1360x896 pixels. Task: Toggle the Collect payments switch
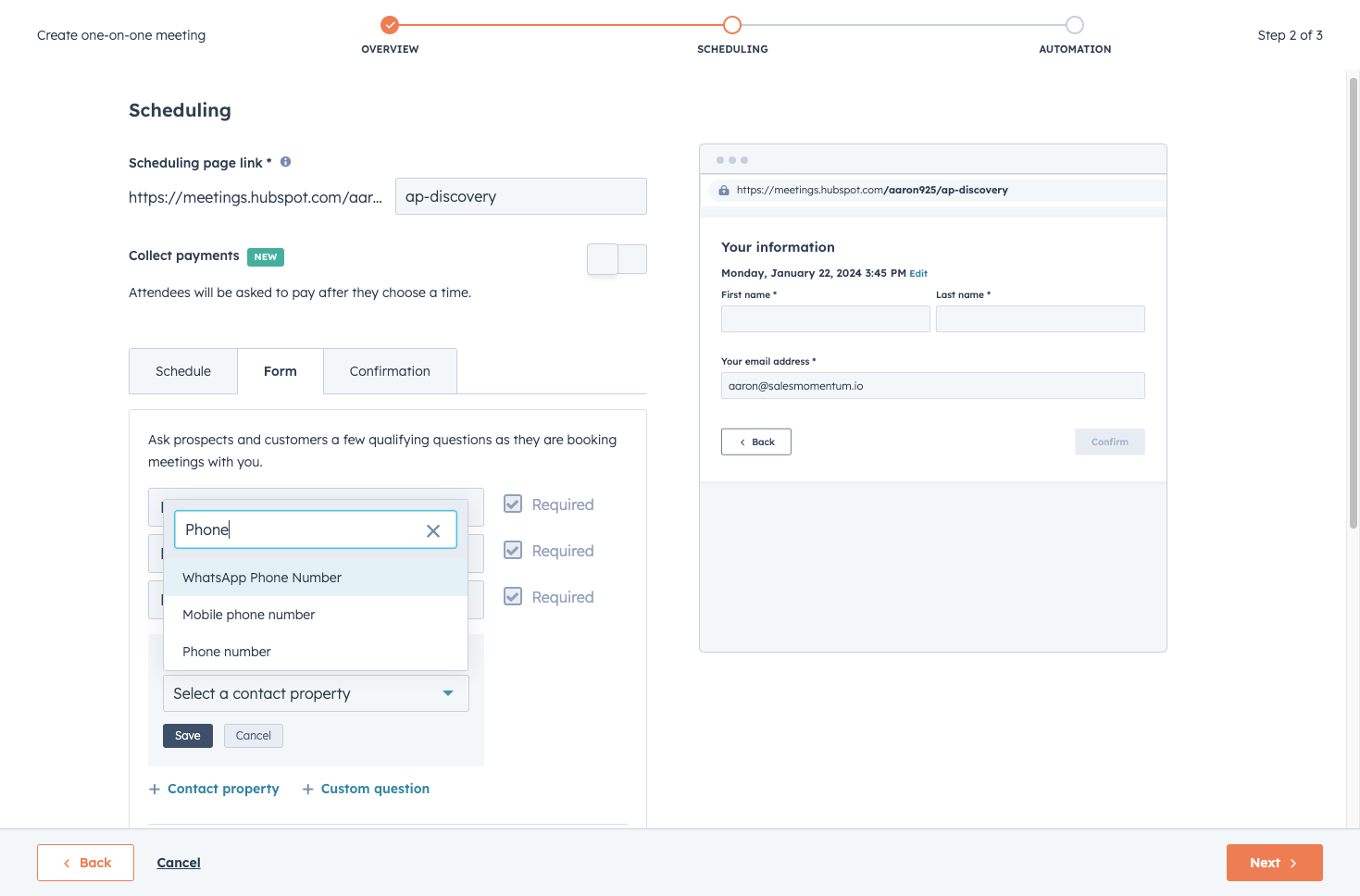[x=617, y=259]
